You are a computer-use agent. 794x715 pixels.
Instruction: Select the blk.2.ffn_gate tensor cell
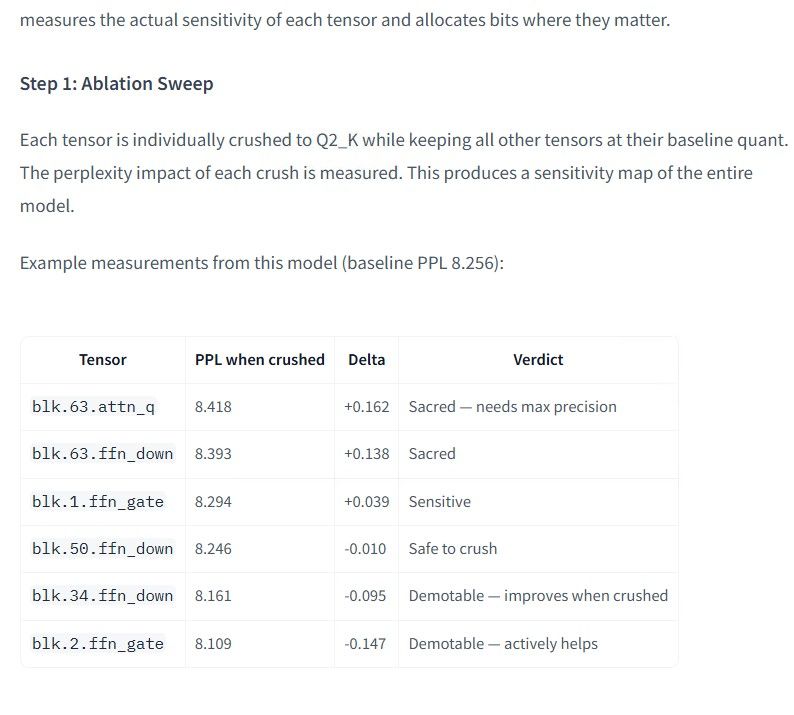click(x=98, y=644)
